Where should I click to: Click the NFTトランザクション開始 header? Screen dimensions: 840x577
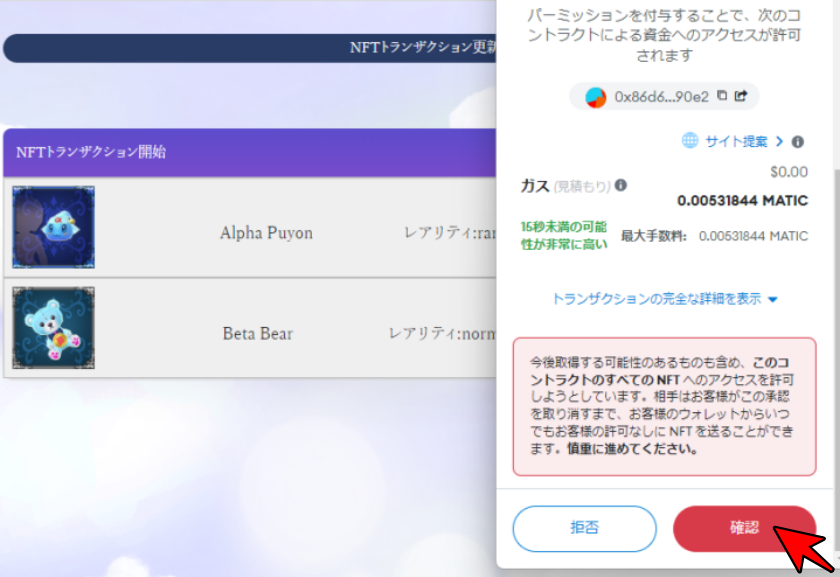(250, 152)
